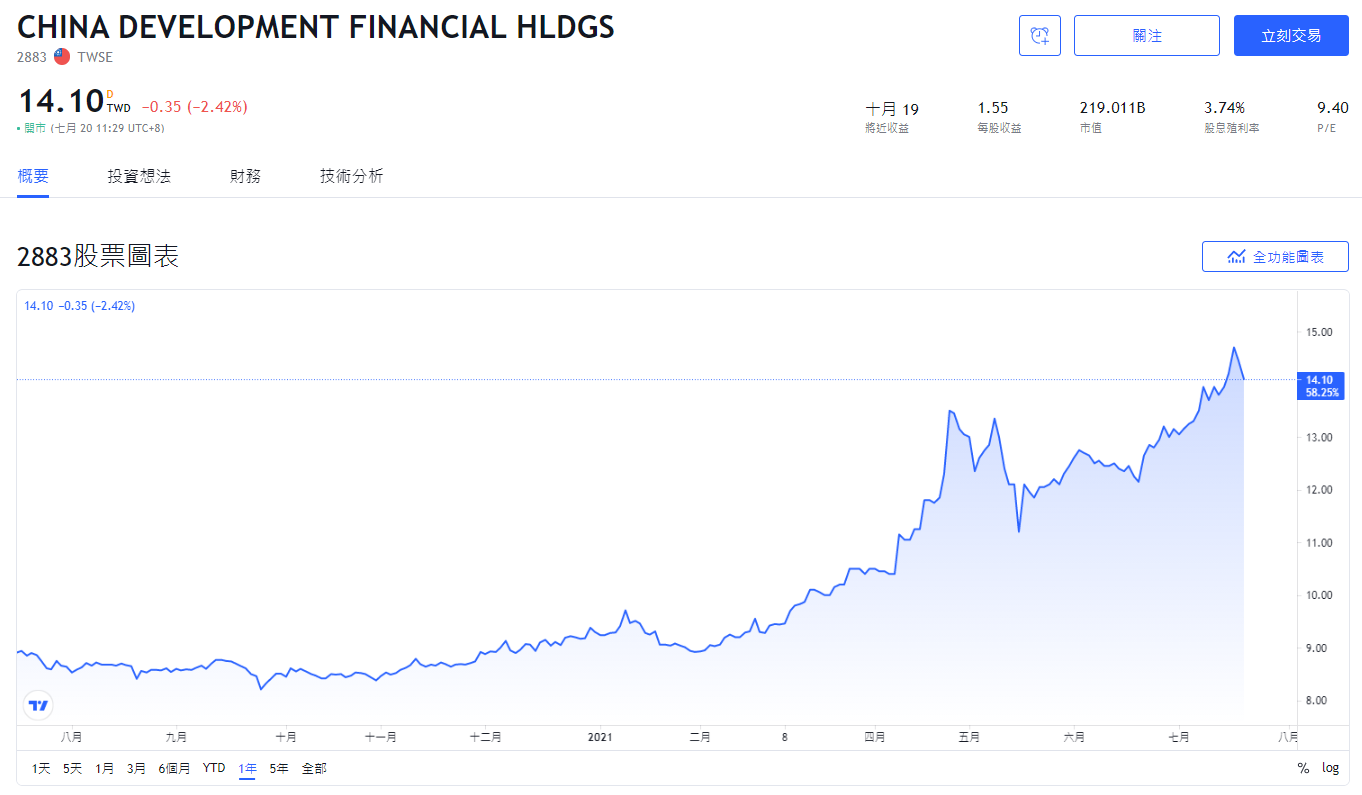The image size is (1362, 795).
Task: Select the 1月 time range
Action: (x=105, y=768)
